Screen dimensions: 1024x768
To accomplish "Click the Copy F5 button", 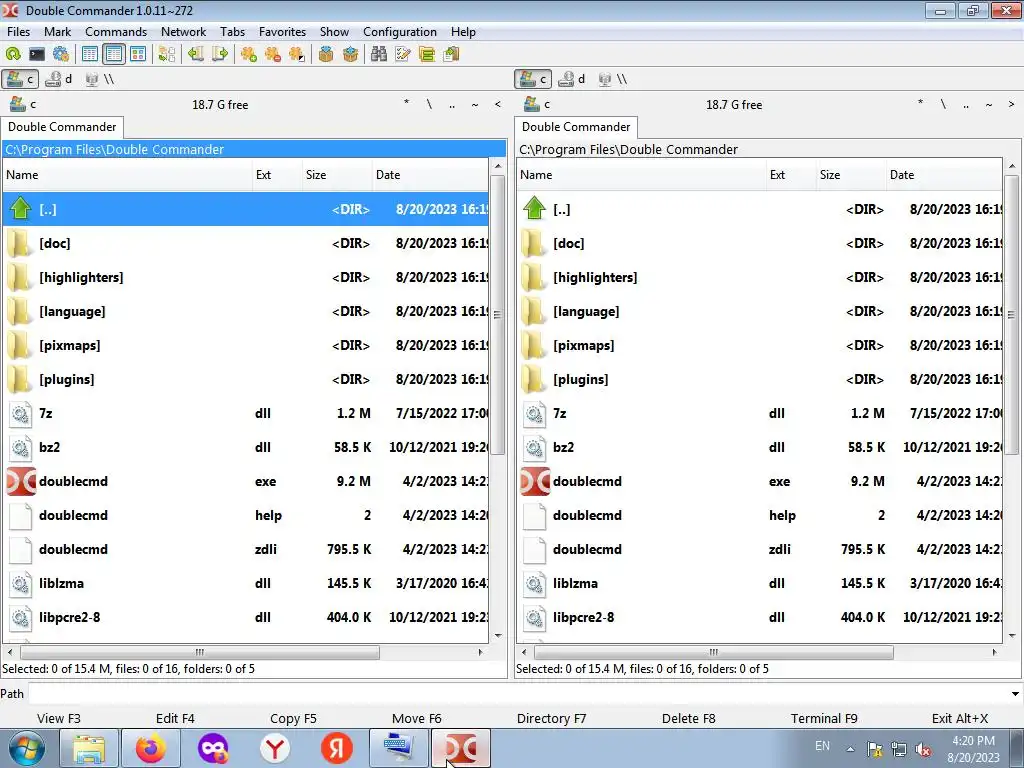I will [x=293, y=718].
